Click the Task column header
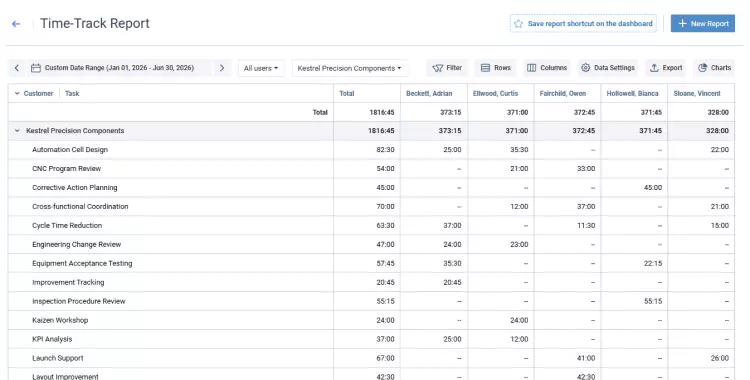The height and width of the screenshot is (380, 750). click(x=72, y=93)
